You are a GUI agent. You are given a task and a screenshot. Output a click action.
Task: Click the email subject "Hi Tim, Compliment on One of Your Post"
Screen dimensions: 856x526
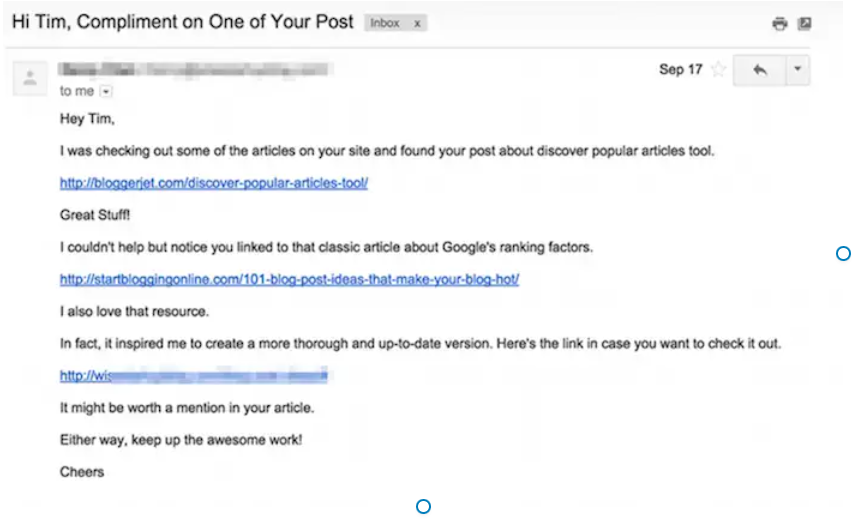[x=182, y=21]
